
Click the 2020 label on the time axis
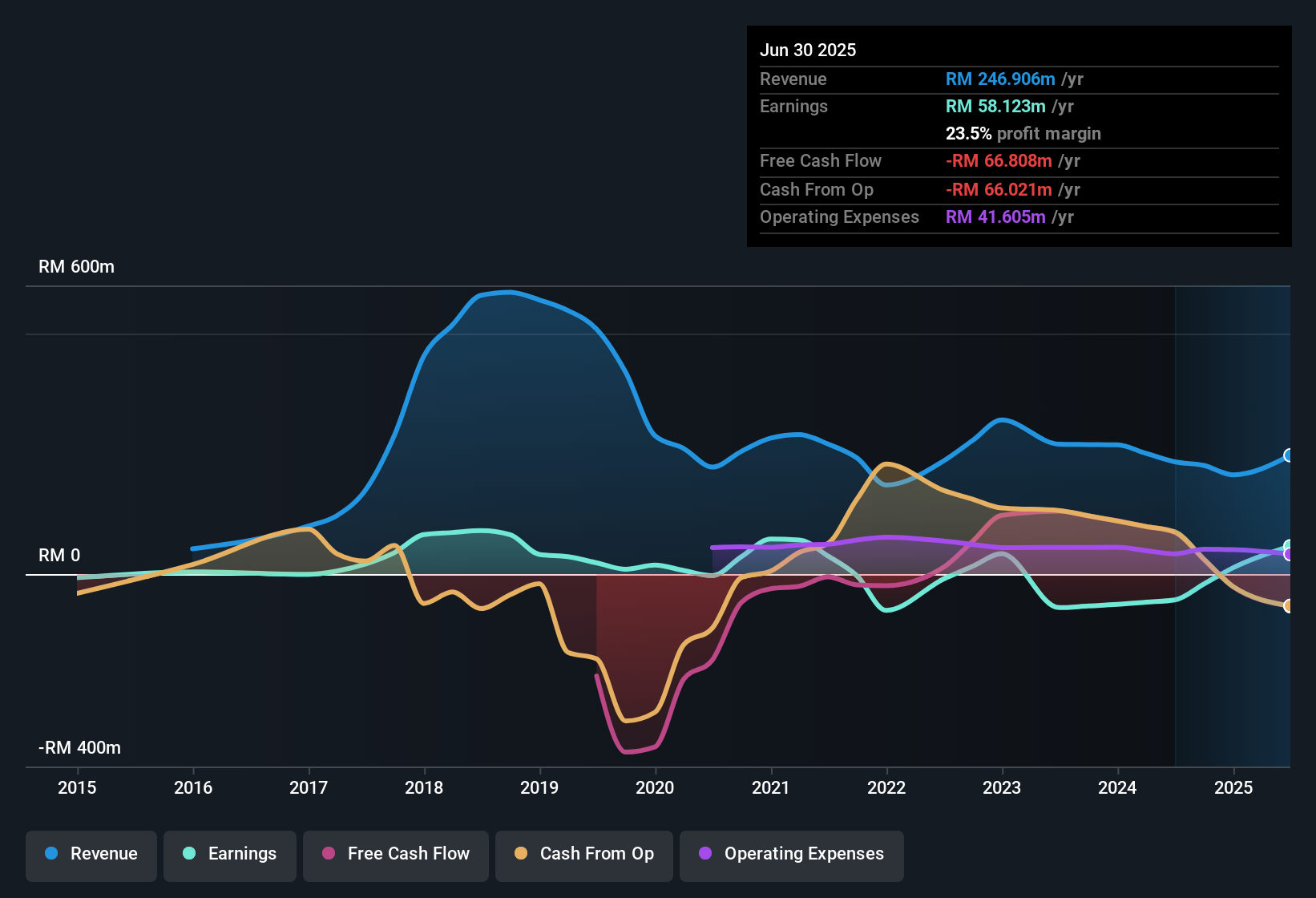pyautogui.click(x=656, y=788)
